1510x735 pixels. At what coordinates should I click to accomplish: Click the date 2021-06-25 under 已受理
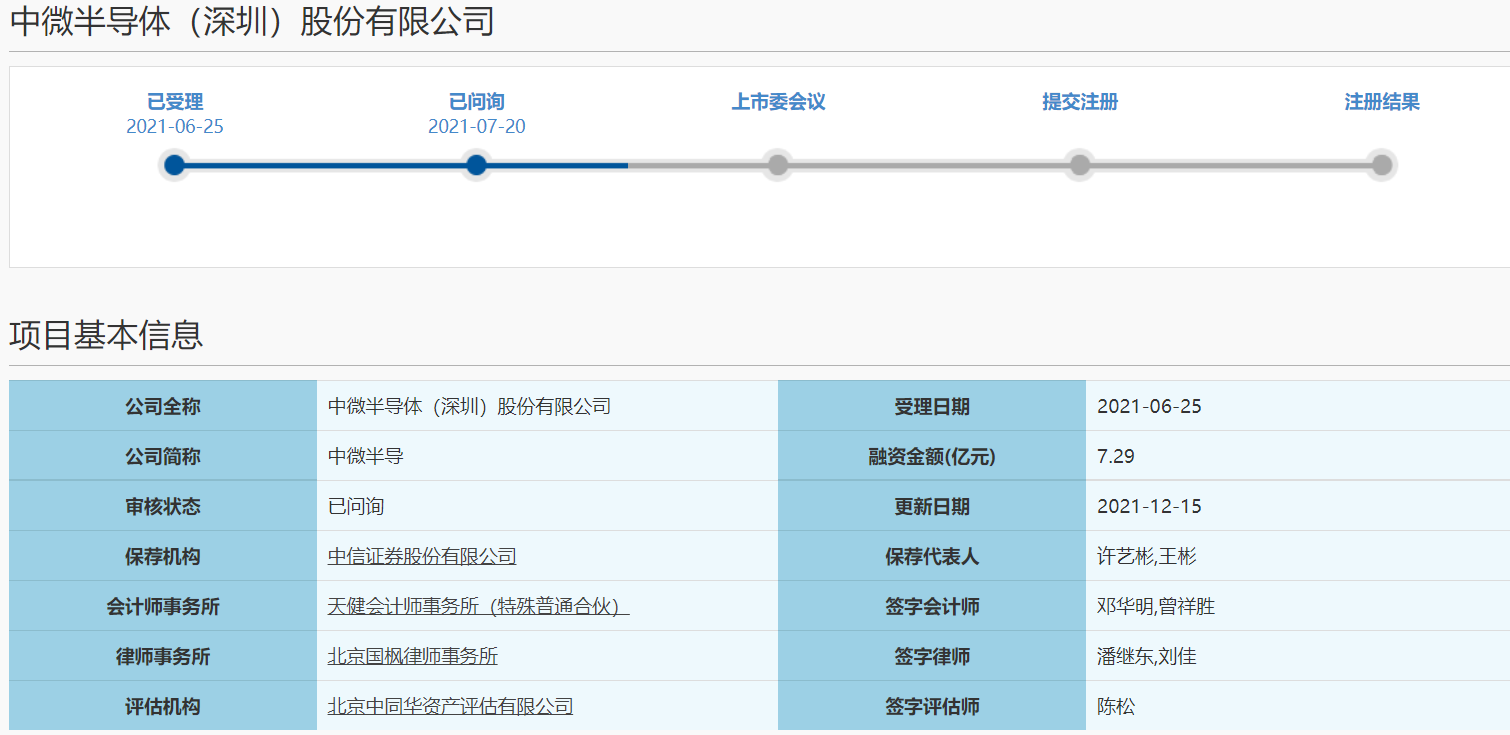[x=175, y=127]
